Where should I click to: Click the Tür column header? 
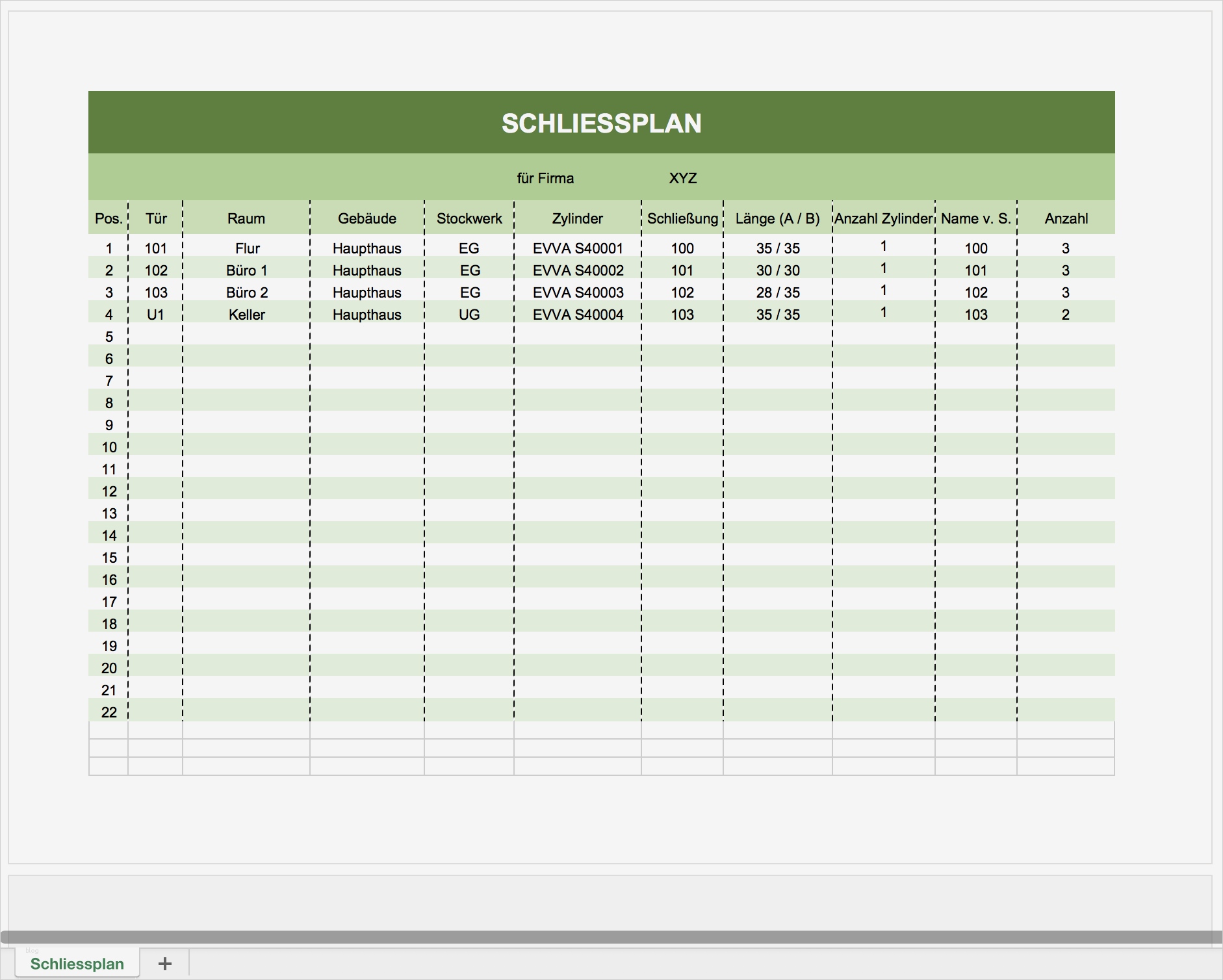[156, 218]
